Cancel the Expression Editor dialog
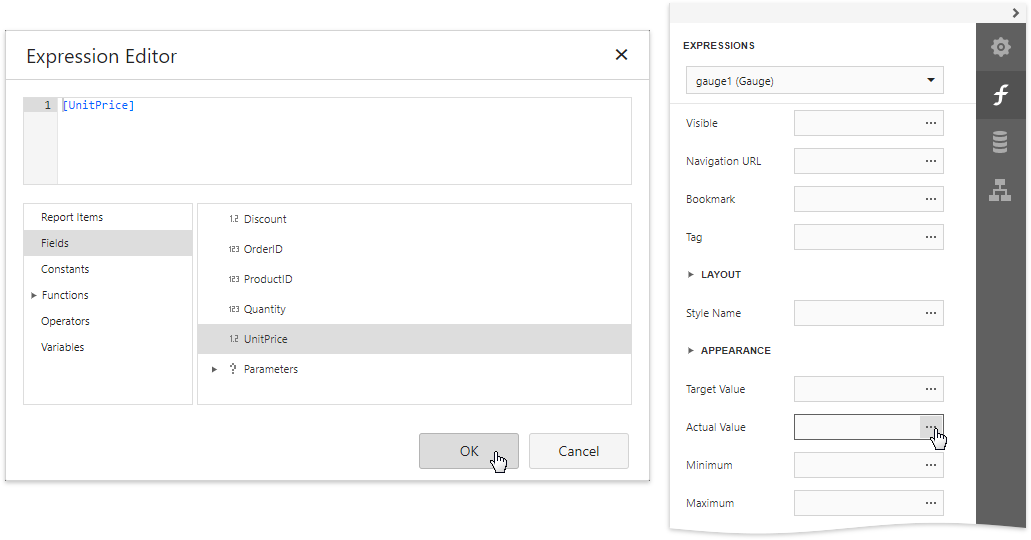This screenshot has width=1031, height=540. pyautogui.click(x=578, y=451)
